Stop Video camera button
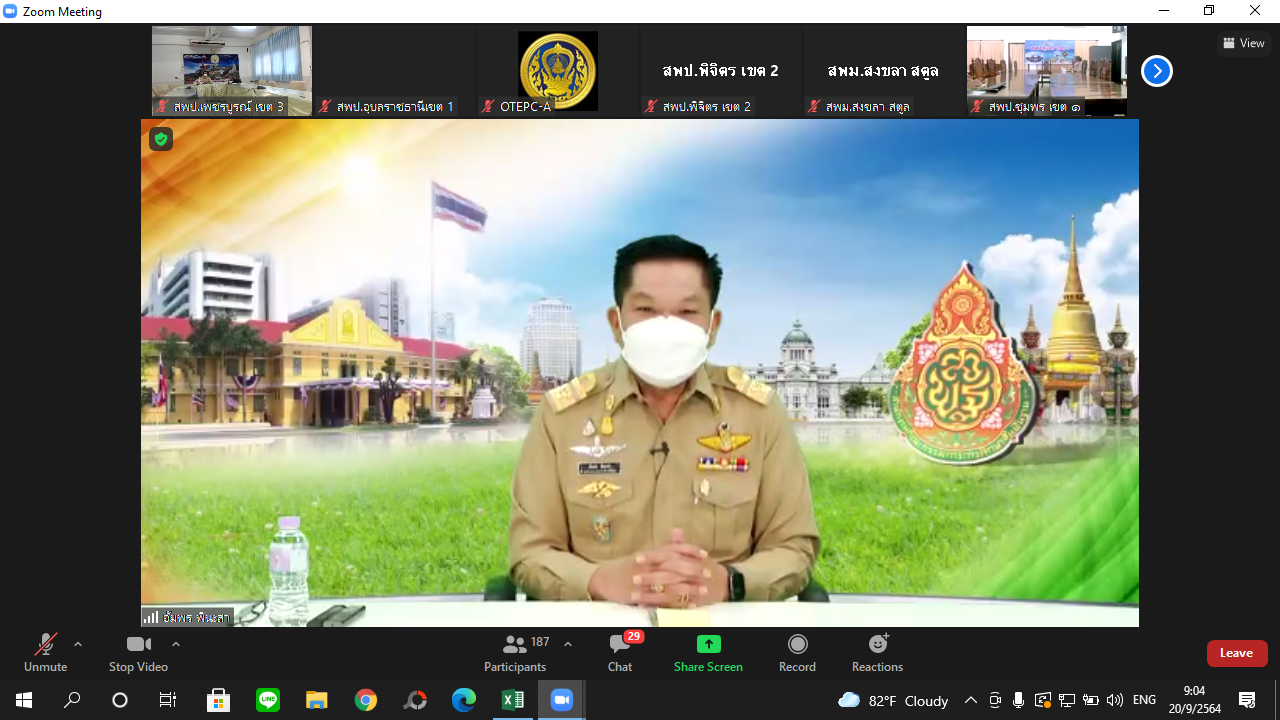 pyautogui.click(x=138, y=653)
